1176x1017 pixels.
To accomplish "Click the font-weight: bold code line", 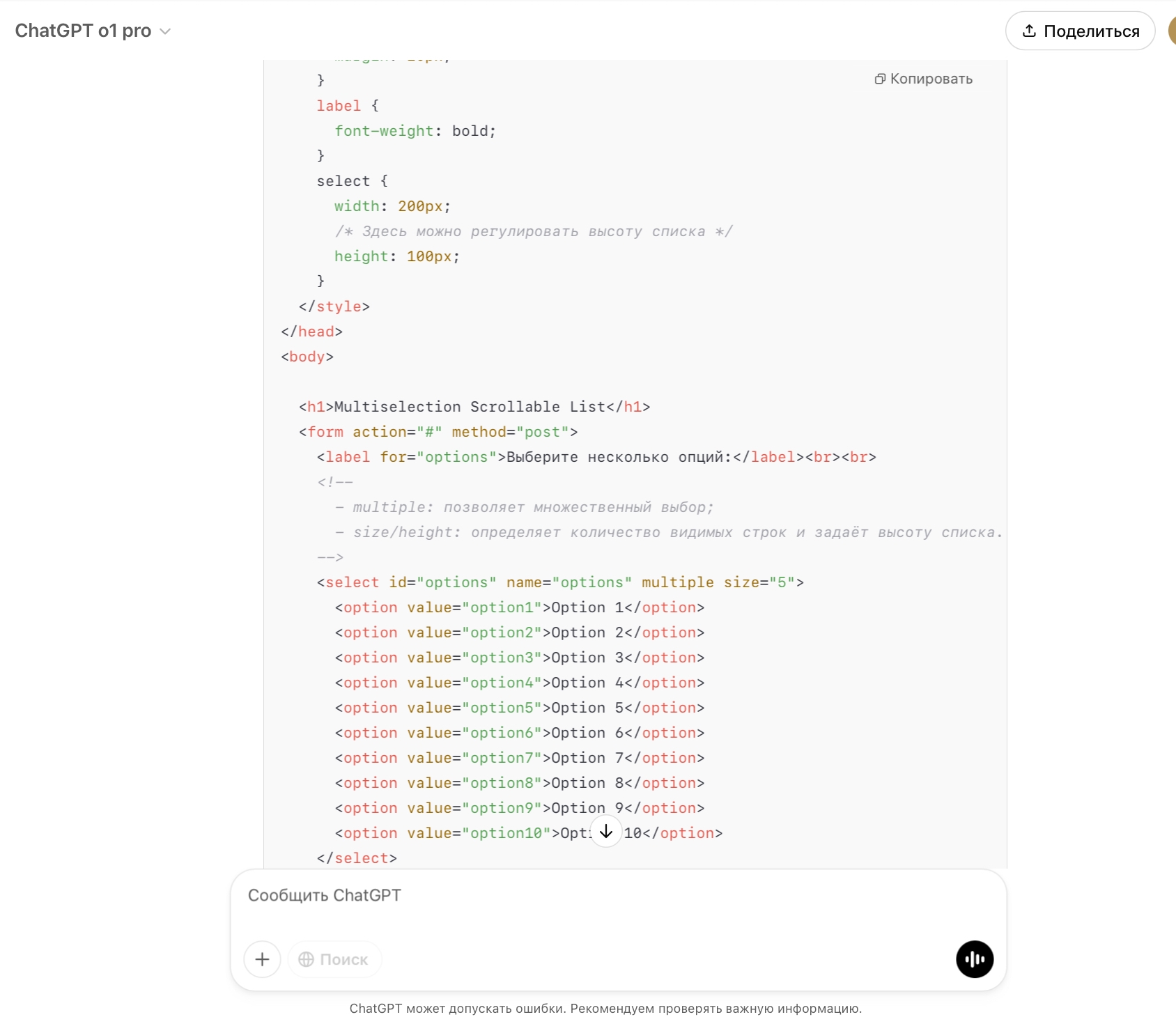I will [415, 131].
